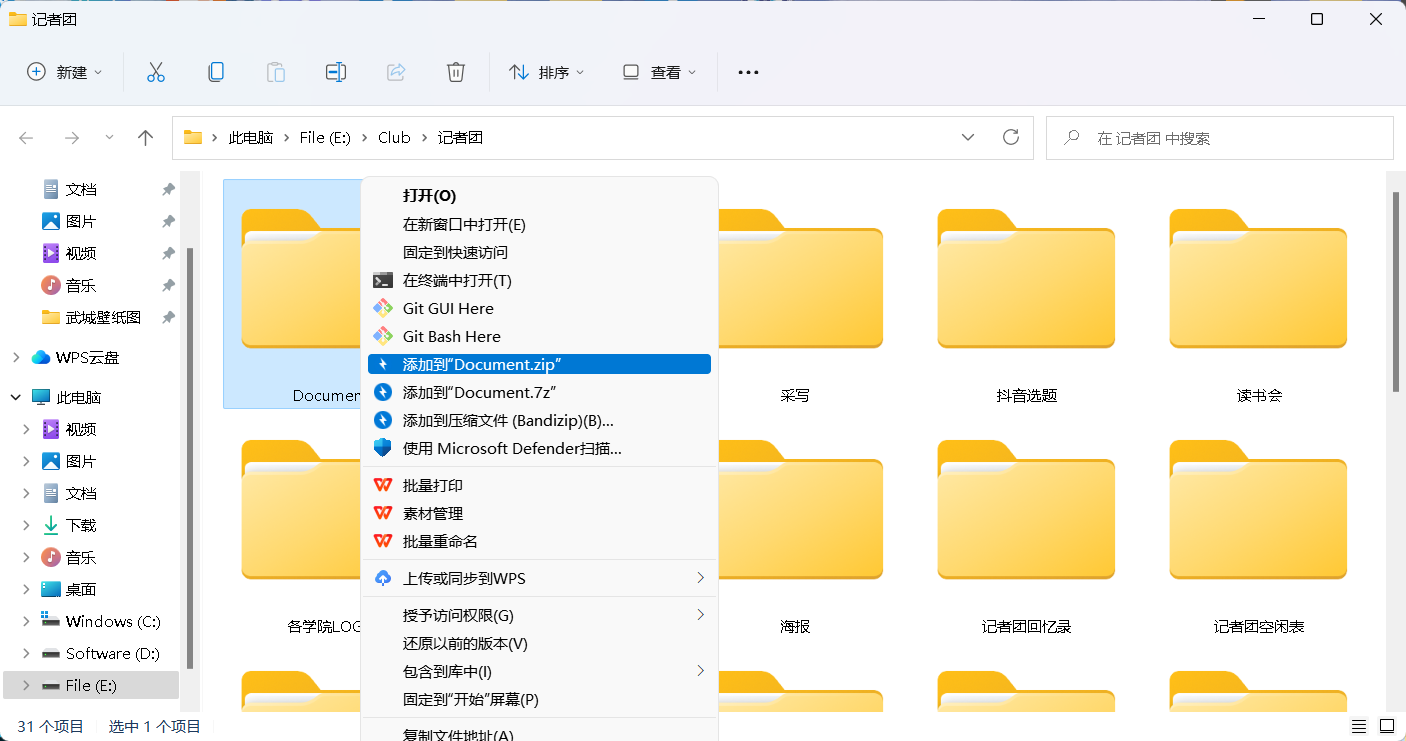
Task: Click the file list vertical scrollbar
Action: click(x=1396, y=290)
